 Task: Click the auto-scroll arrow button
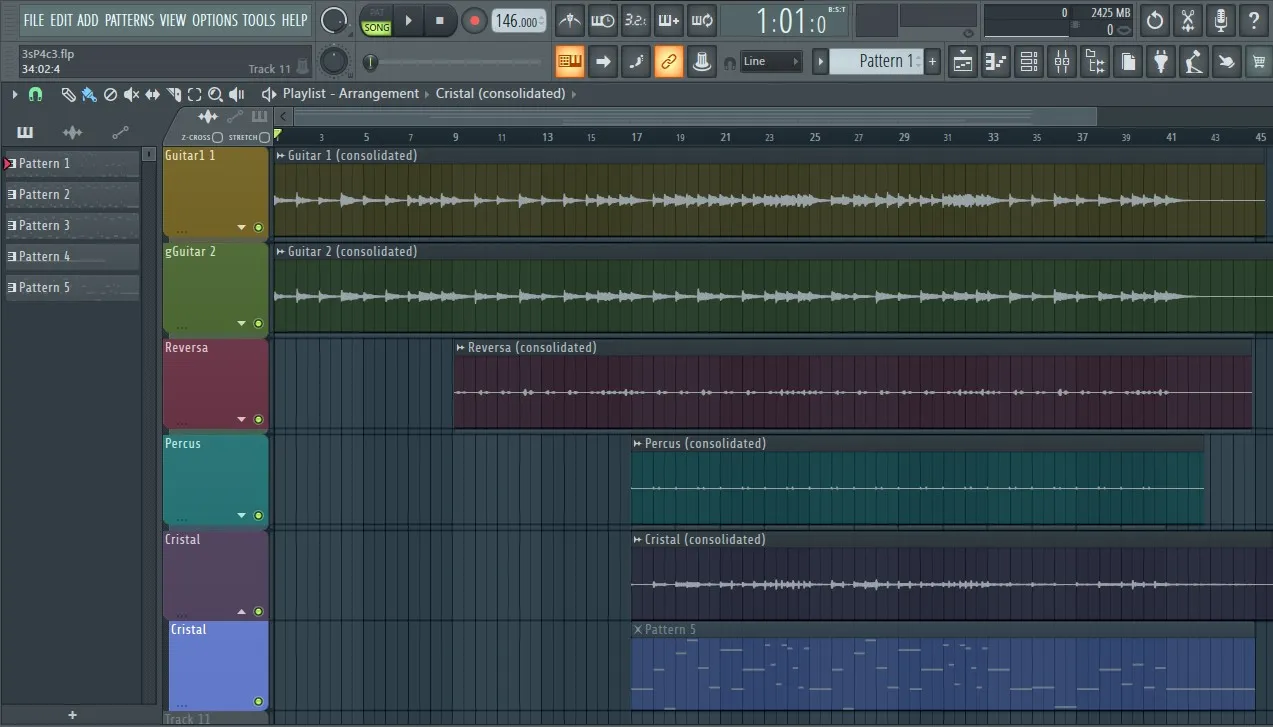tap(603, 61)
